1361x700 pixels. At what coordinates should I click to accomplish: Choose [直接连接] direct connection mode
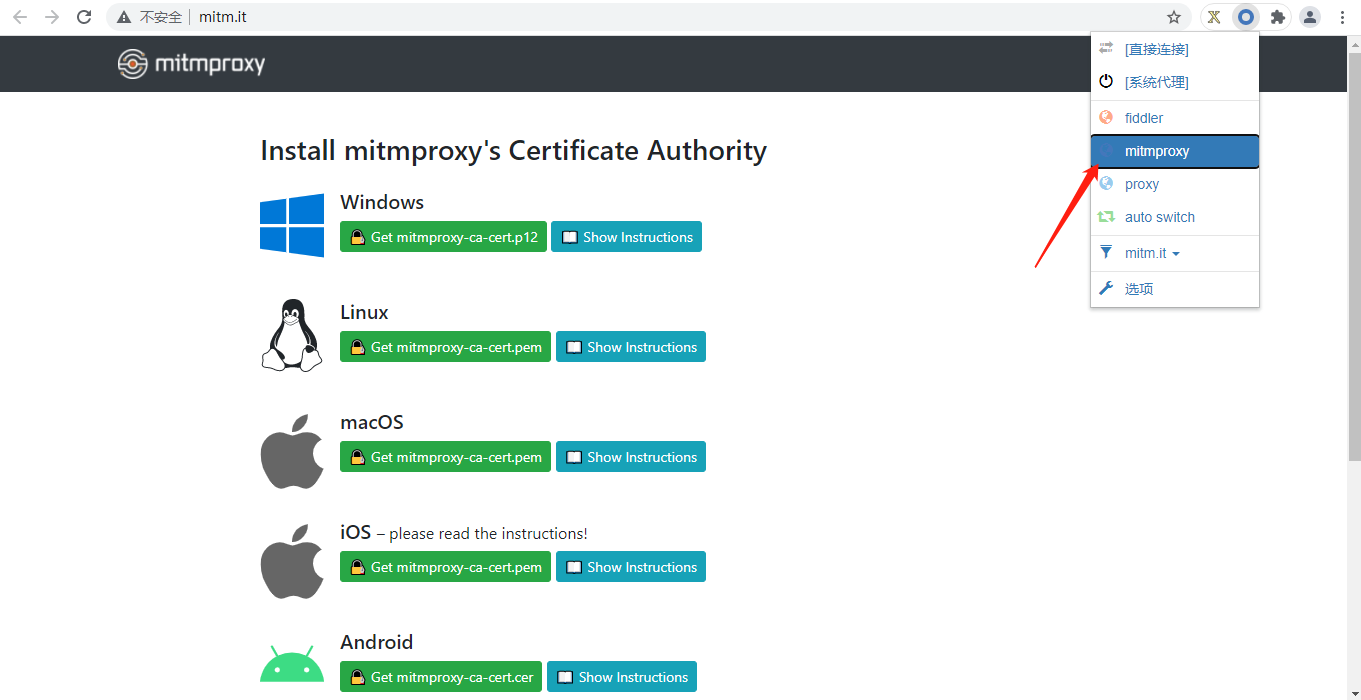click(x=1156, y=48)
